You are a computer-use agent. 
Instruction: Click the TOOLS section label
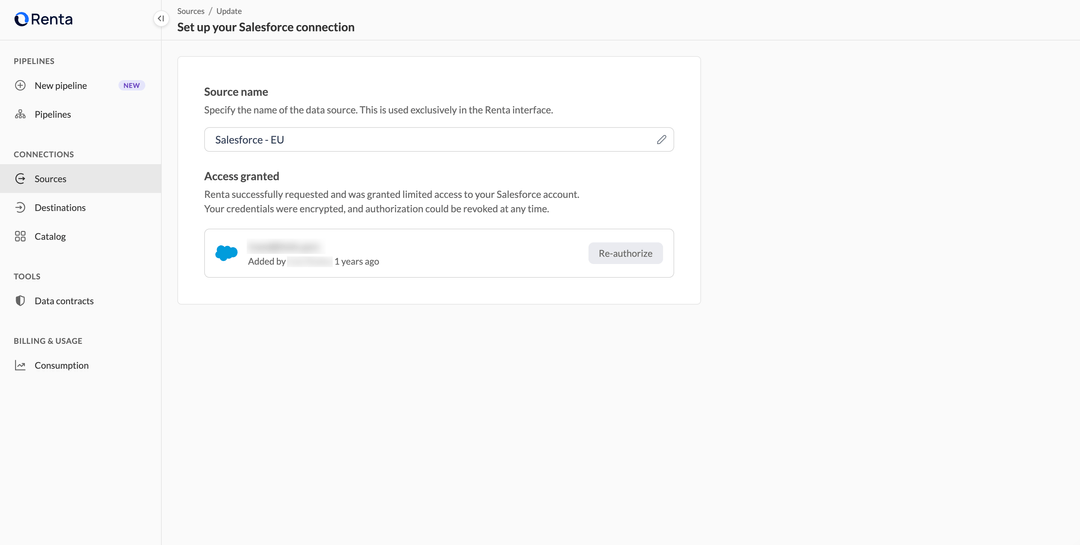(x=27, y=276)
